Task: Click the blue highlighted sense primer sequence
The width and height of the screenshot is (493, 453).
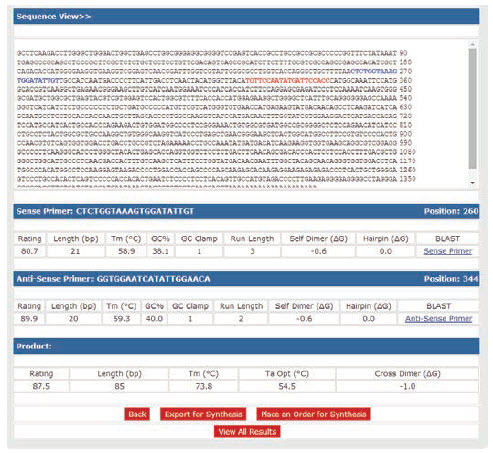Action: 373,71
